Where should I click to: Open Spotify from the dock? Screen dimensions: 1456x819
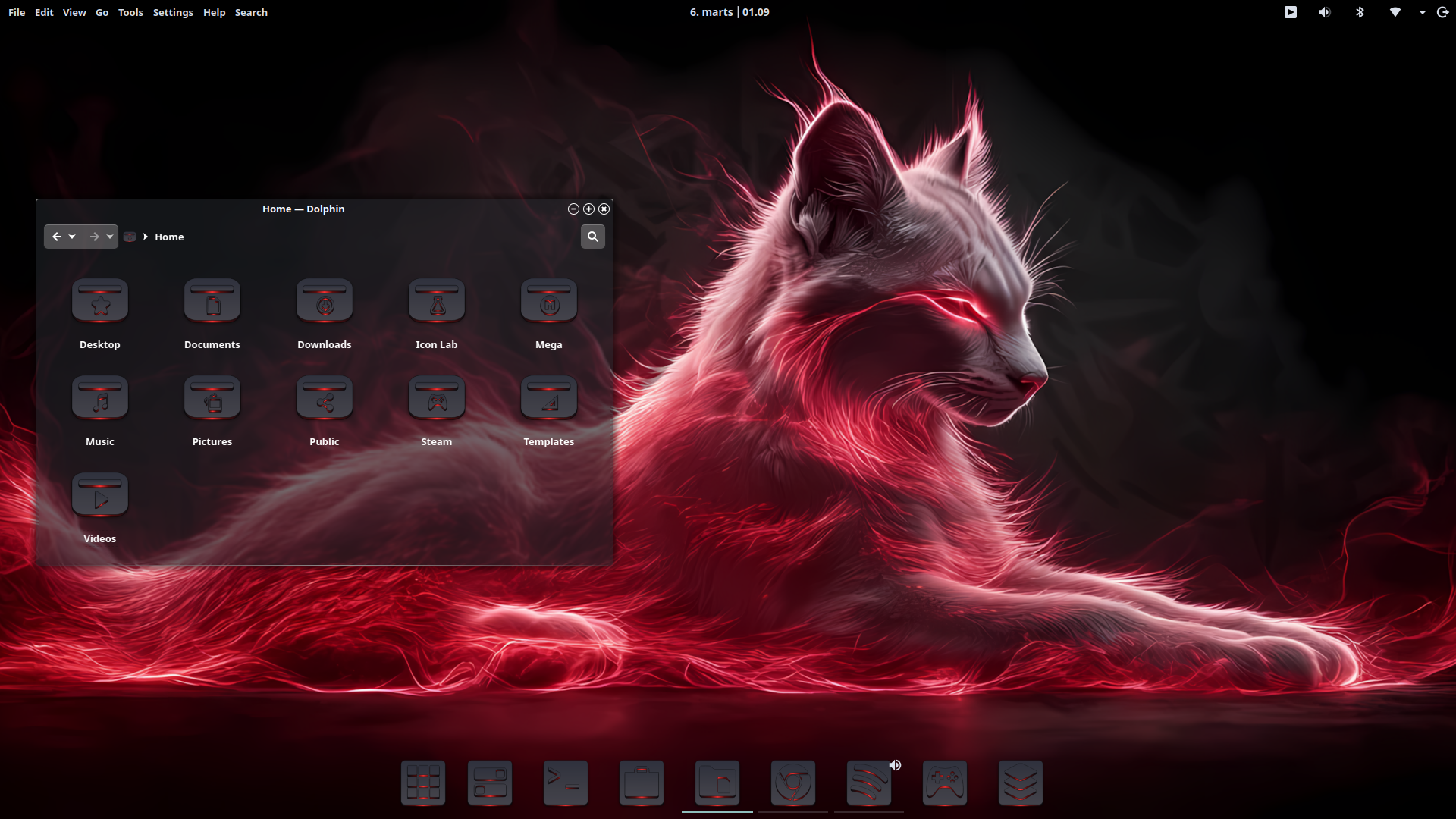(867, 784)
